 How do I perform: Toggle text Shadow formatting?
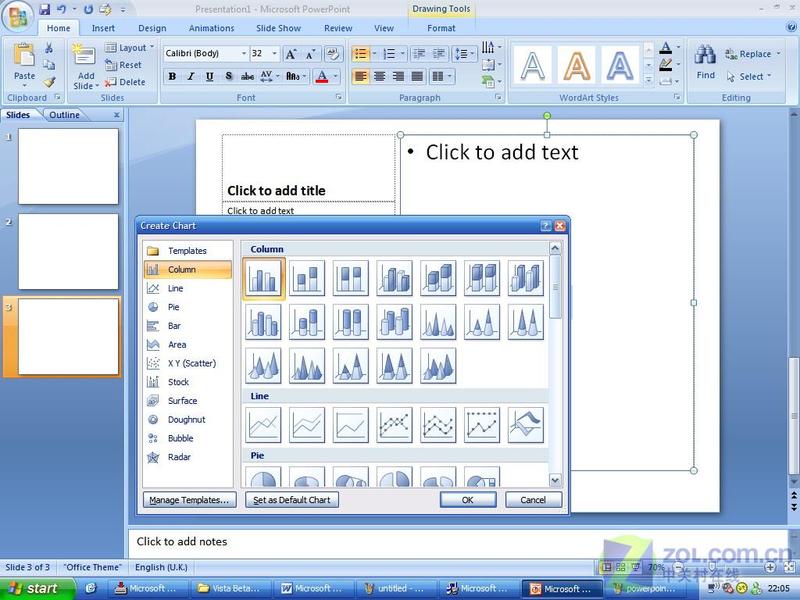click(x=228, y=77)
